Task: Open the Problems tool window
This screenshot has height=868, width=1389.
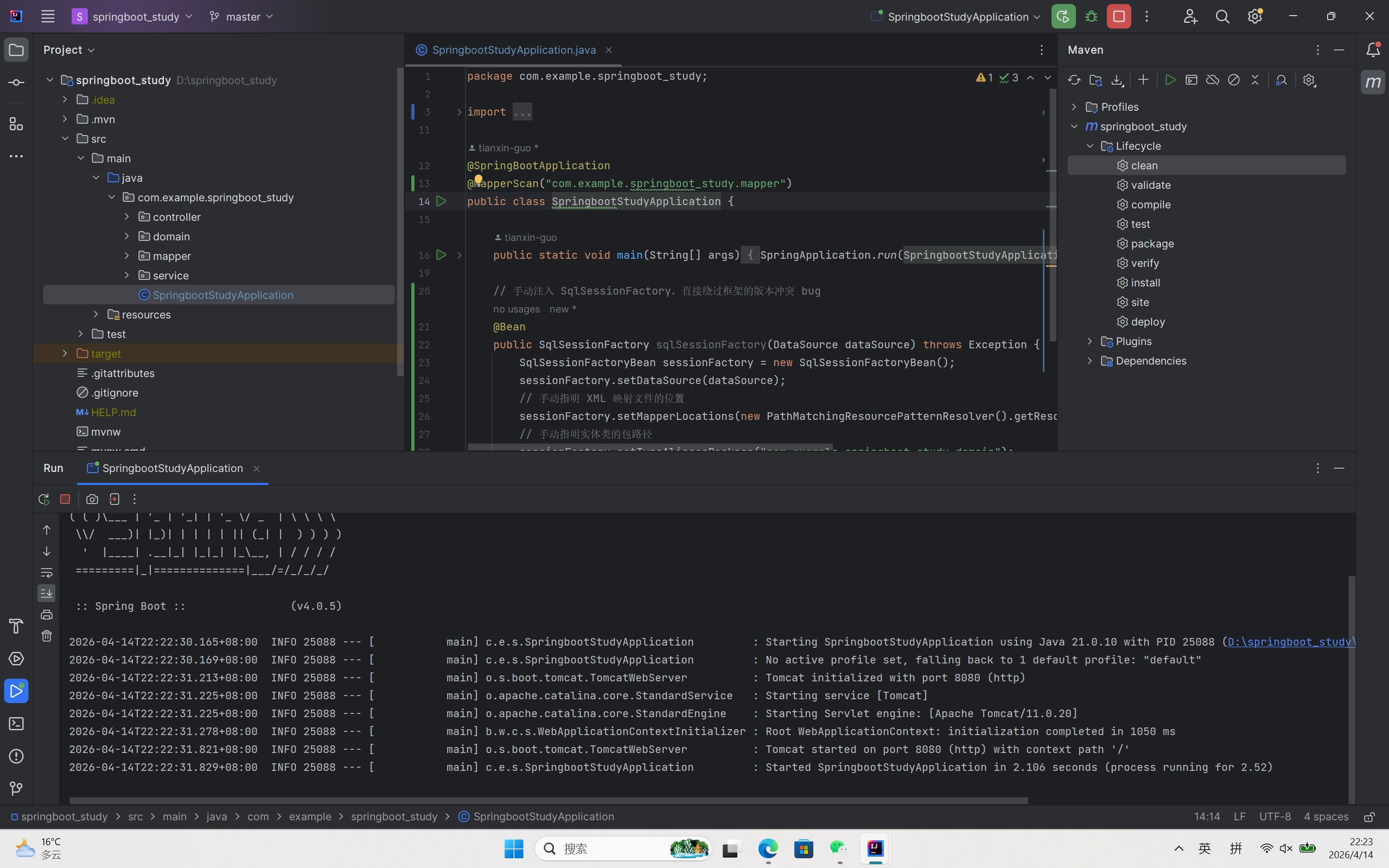Action: (x=16, y=757)
